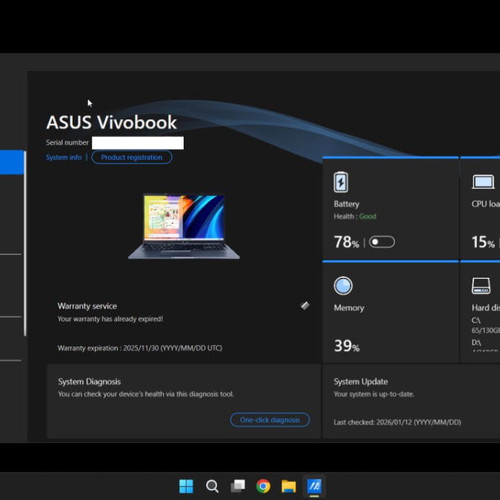This screenshot has height=500, width=500.
Task: Open the System info link
Action: [x=64, y=157]
